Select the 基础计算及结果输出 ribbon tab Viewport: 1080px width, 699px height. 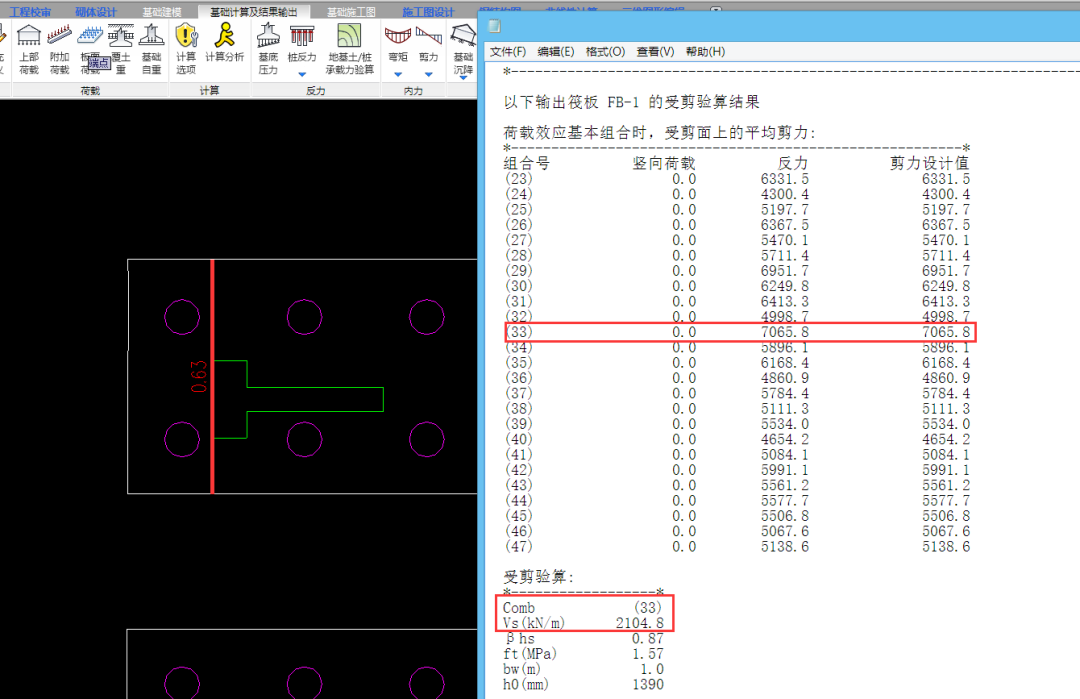pyautogui.click(x=253, y=12)
